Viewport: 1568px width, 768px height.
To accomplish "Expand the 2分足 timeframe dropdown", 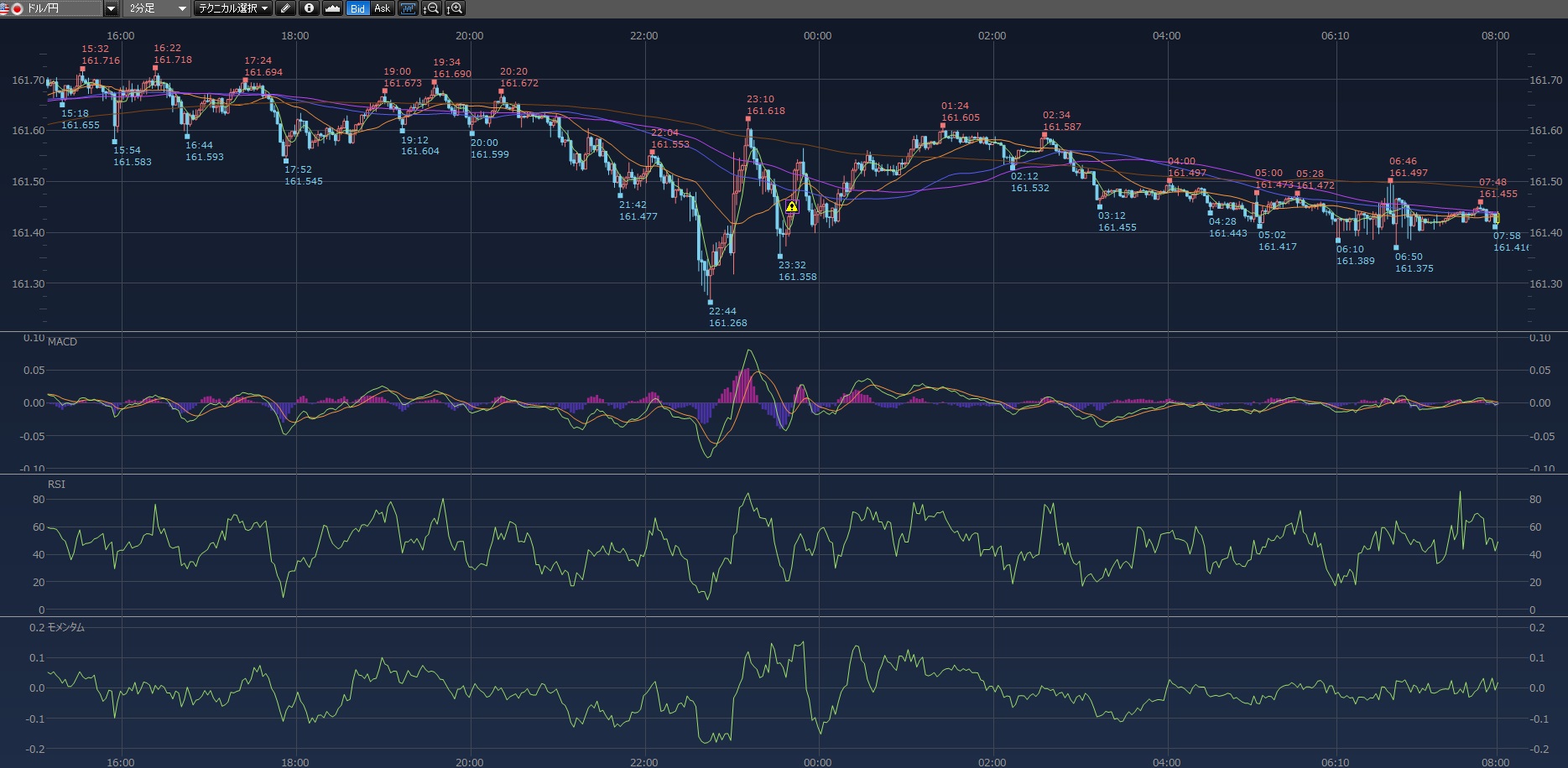I will pyautogui.click(x=181, y=8).
